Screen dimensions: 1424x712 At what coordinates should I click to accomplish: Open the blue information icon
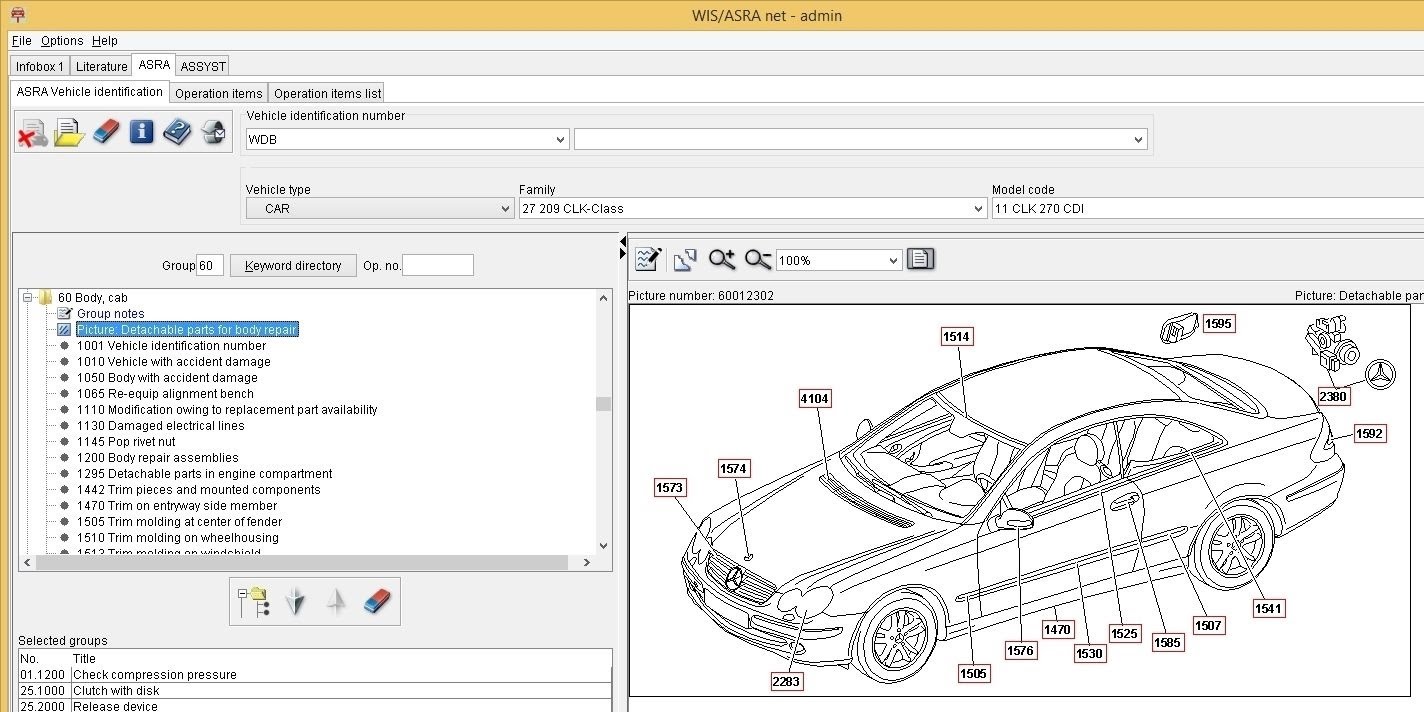[x=142, y=132]
